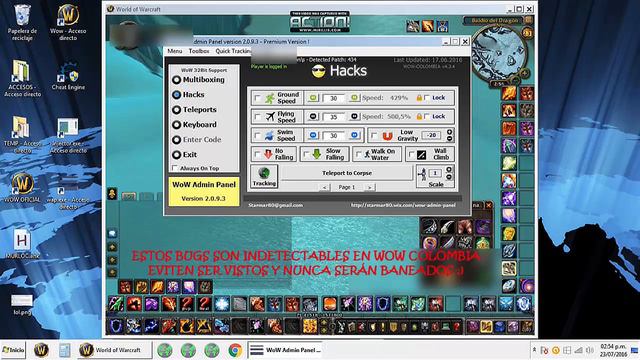The width and height of the screenshot is (640, 360).
Task: Select the Hacks radio option
Action: (x=176, y=95)
